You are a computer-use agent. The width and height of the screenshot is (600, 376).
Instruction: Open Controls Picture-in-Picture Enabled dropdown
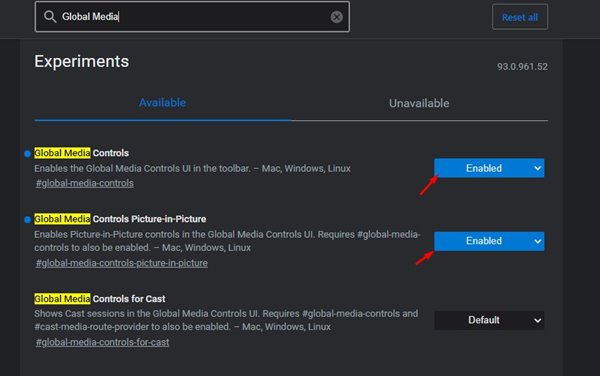489,241
